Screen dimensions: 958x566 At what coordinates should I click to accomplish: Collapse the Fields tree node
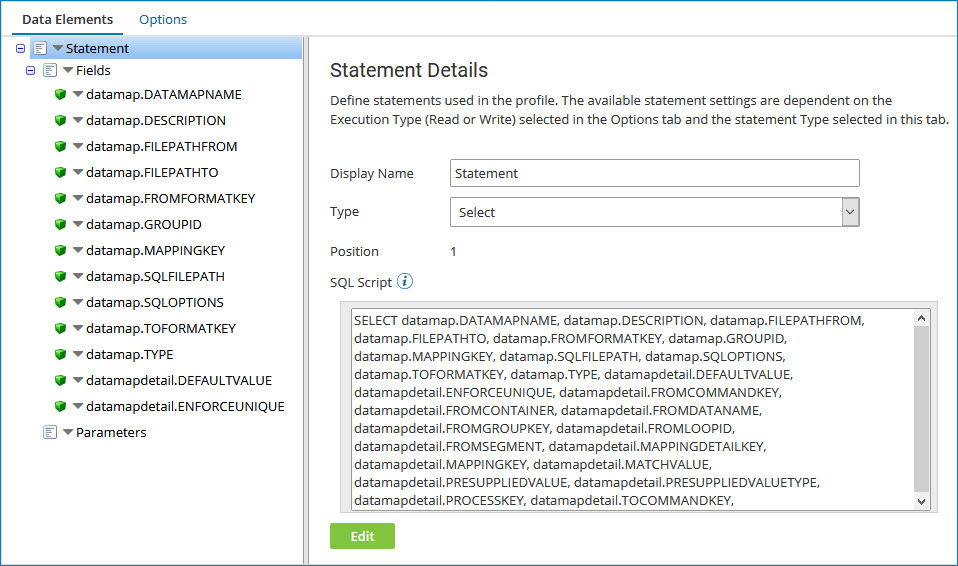click(x=31, y=70)
